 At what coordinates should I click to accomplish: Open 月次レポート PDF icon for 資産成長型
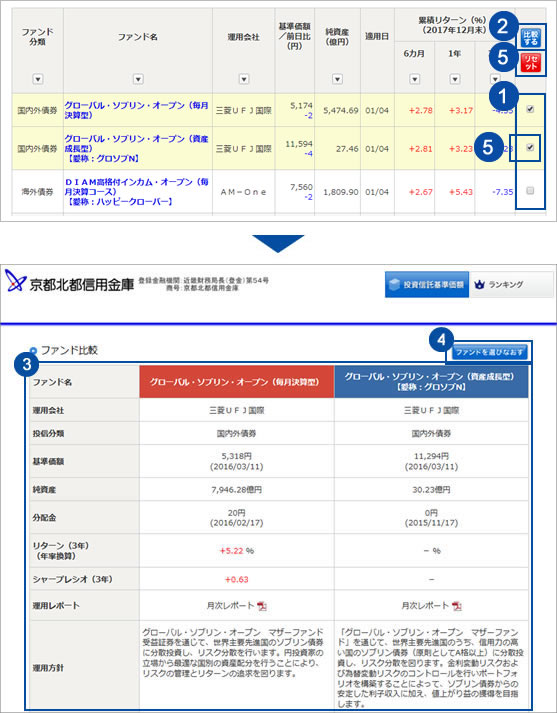457,606
